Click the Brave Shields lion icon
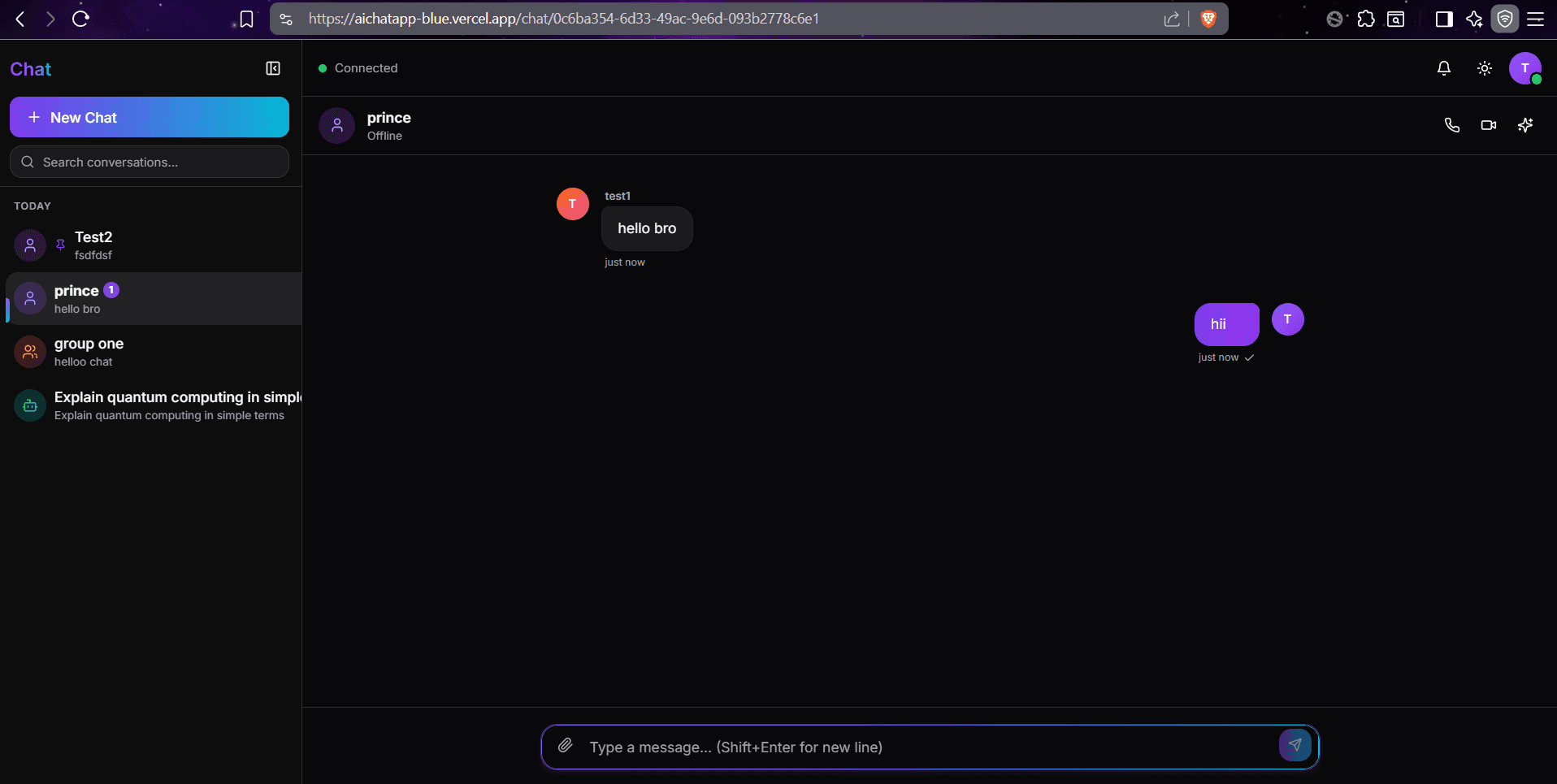Screen dimensions: 1557x784 pyautogui.click(x=1208, y=18)
